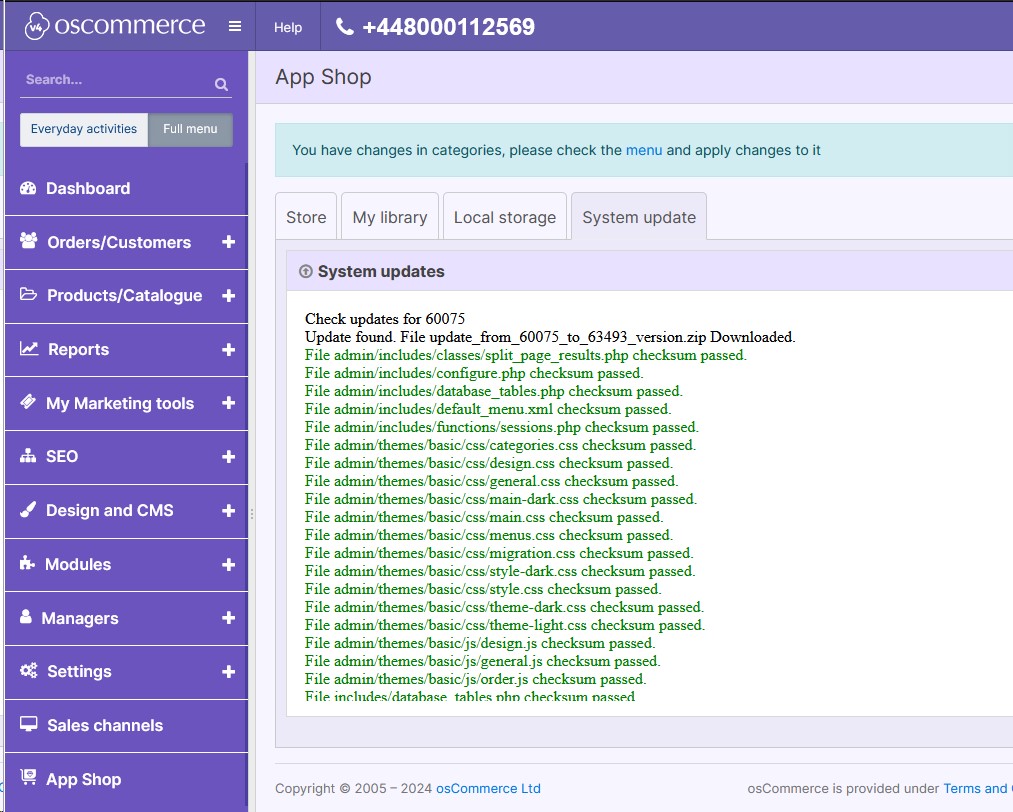Click the 'Check updates for 60075' line

tap(385, 318)
